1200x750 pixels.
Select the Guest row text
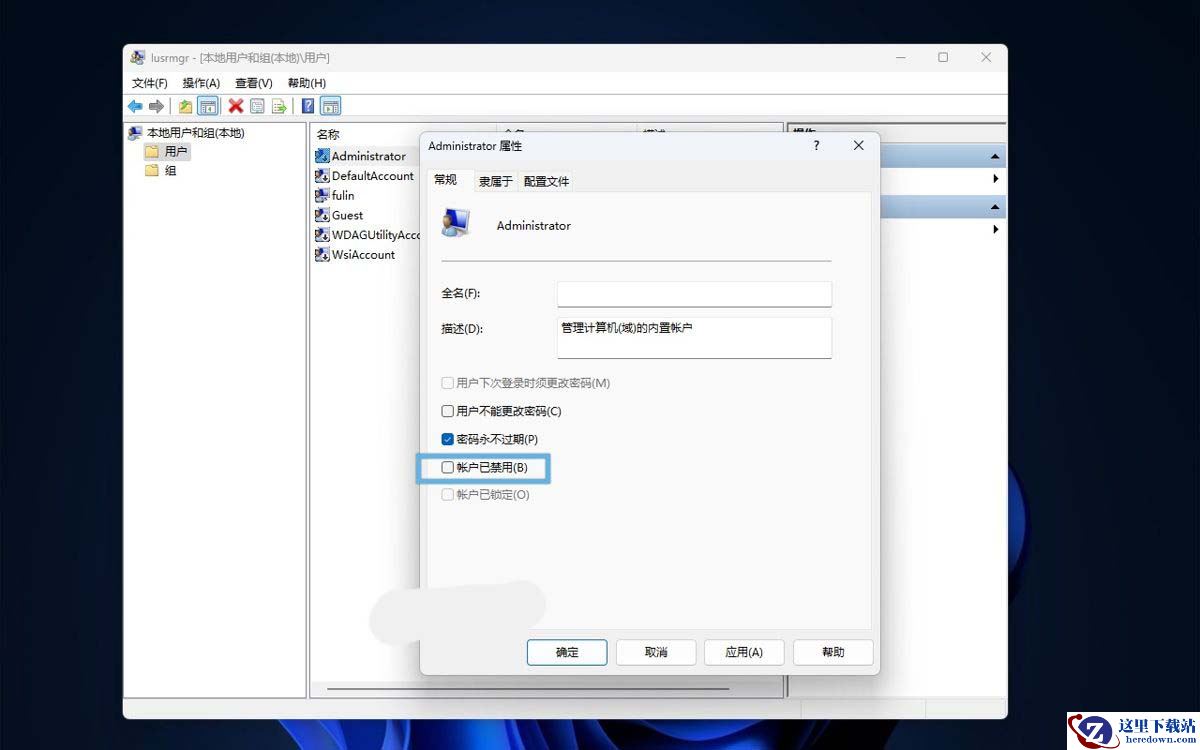348,215
